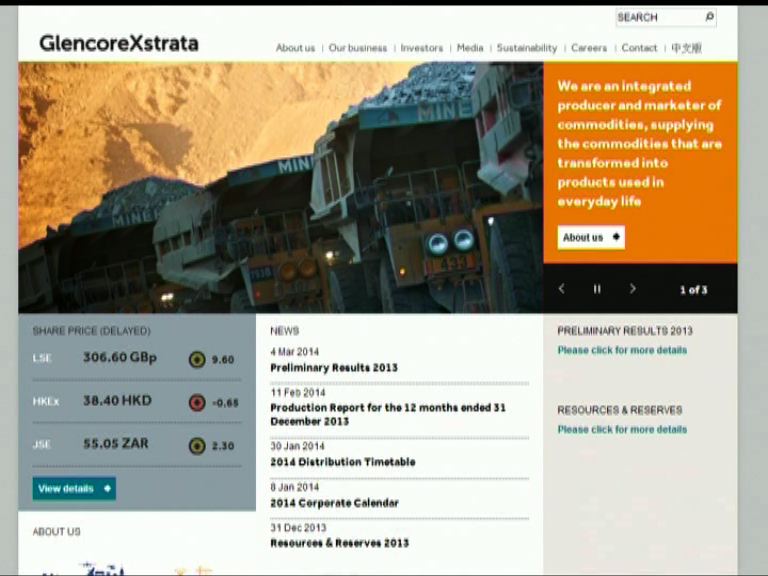Switch to the Chinese language version

coord(686,48)
